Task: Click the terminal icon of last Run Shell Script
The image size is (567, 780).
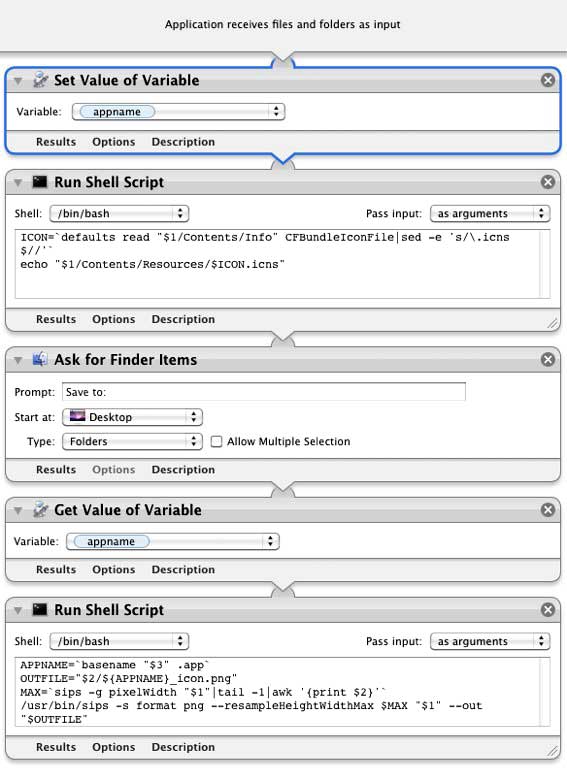Action: (x=40, y=609)
